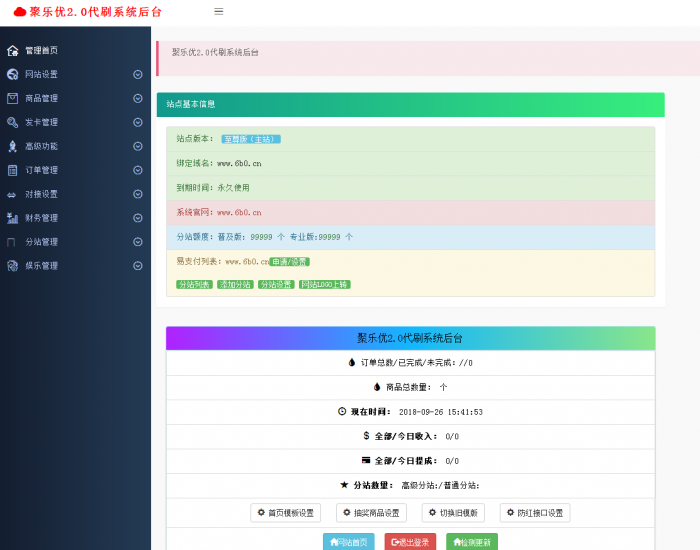The width and height of the screenshot is (700, 550).
Task: Expand the 网站设置 chevron arrow
Action: (x=138, y=74)
